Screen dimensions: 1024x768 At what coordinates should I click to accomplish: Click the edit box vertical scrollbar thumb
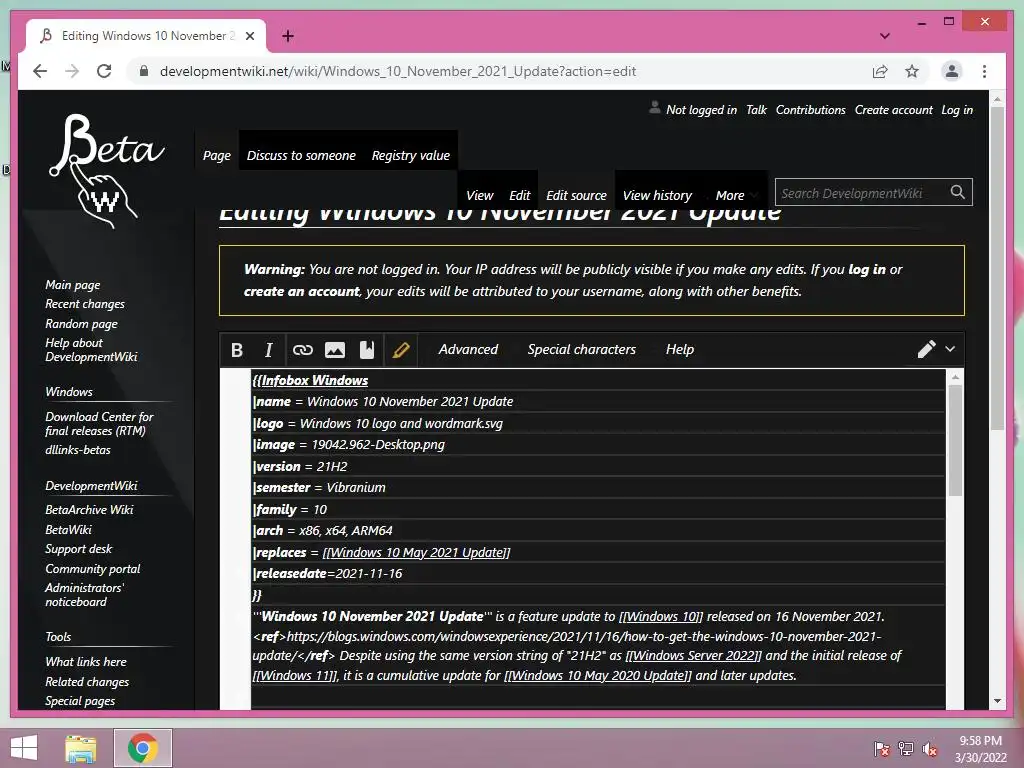pyautogui.click(x=955, y=440)
